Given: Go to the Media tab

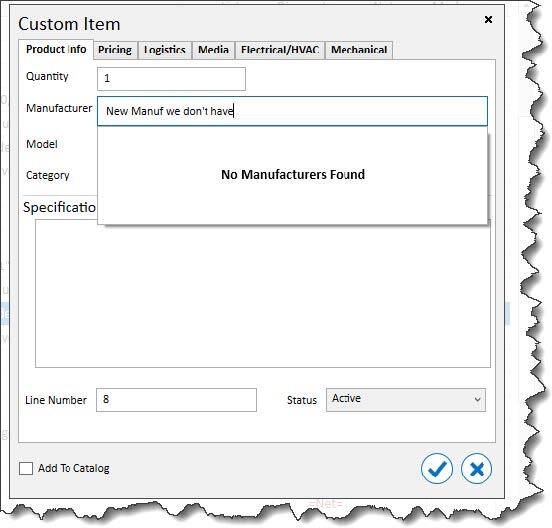Looking at the screenshot, I should [213, 50].
